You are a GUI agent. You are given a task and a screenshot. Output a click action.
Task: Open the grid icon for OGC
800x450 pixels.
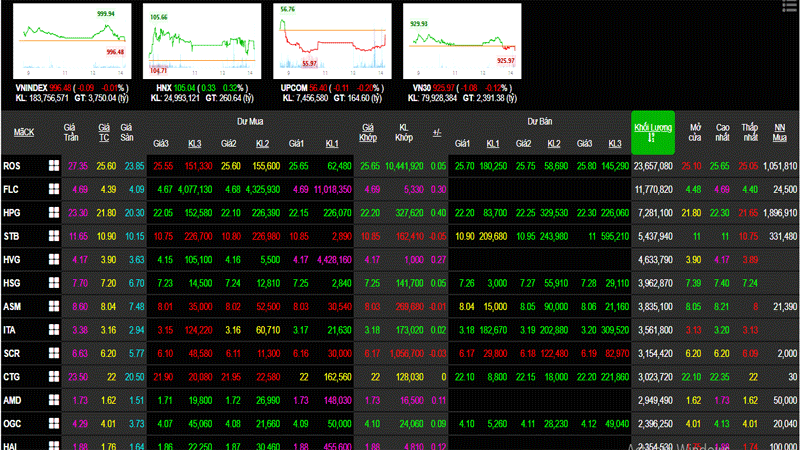tap(54, 423)
